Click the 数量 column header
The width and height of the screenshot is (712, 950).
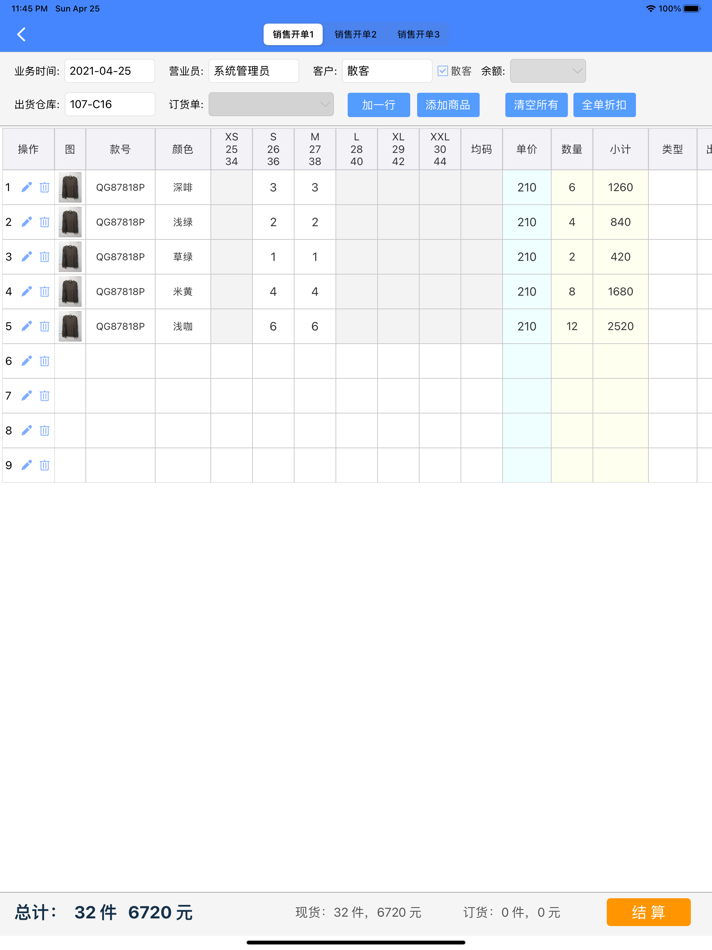pos(572,149)
